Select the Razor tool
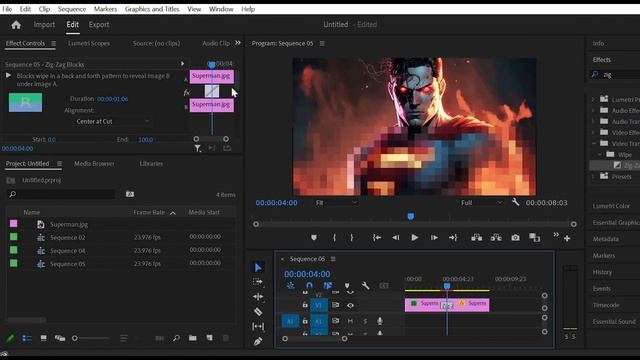This screenshot has width=640, height=360. tap(258, 312)
